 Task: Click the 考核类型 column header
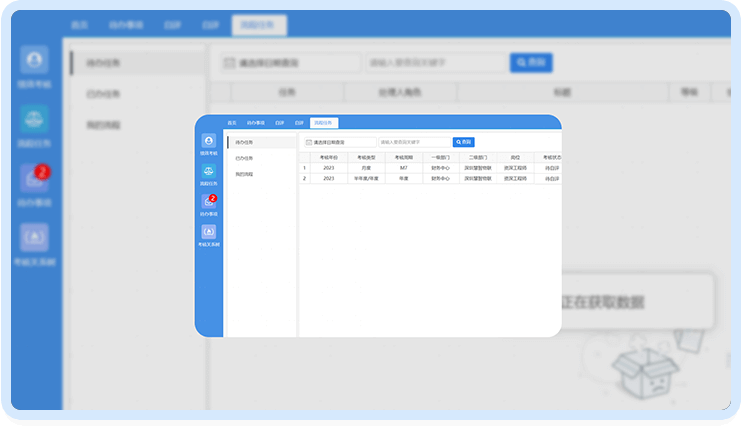366,158
